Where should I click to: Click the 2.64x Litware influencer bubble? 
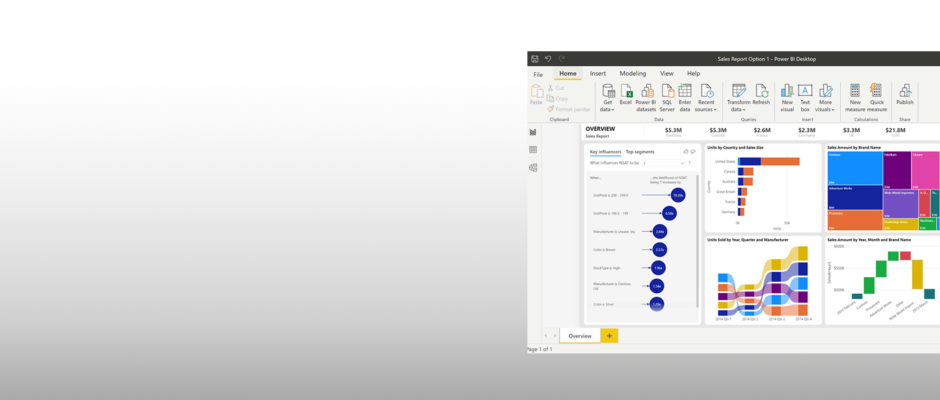click(659, 231)
